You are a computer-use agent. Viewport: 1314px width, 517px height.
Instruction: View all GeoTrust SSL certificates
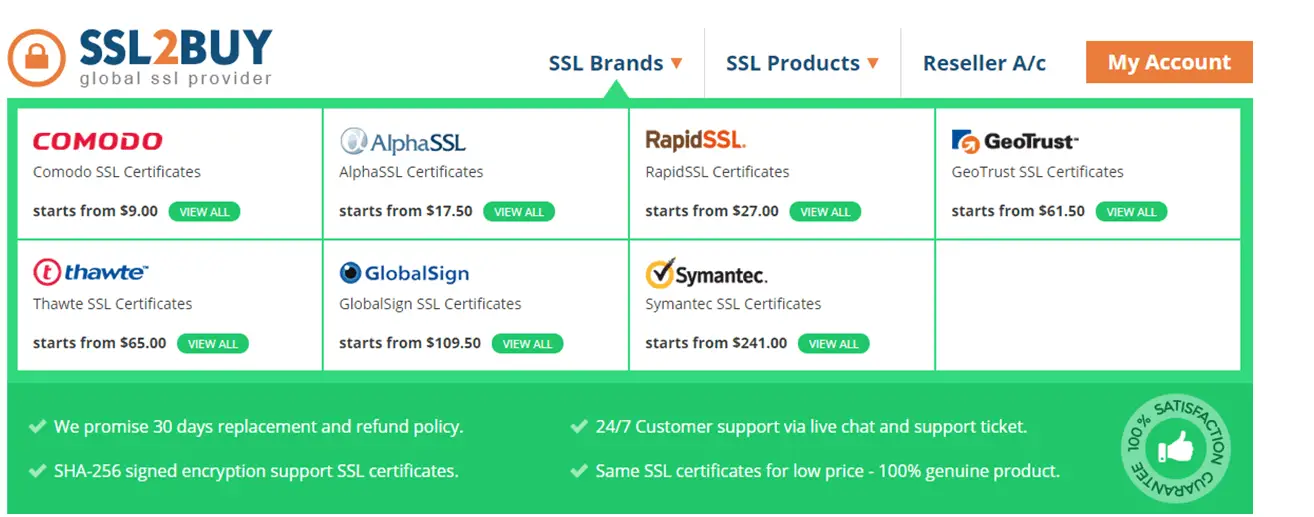(1131, 212)
